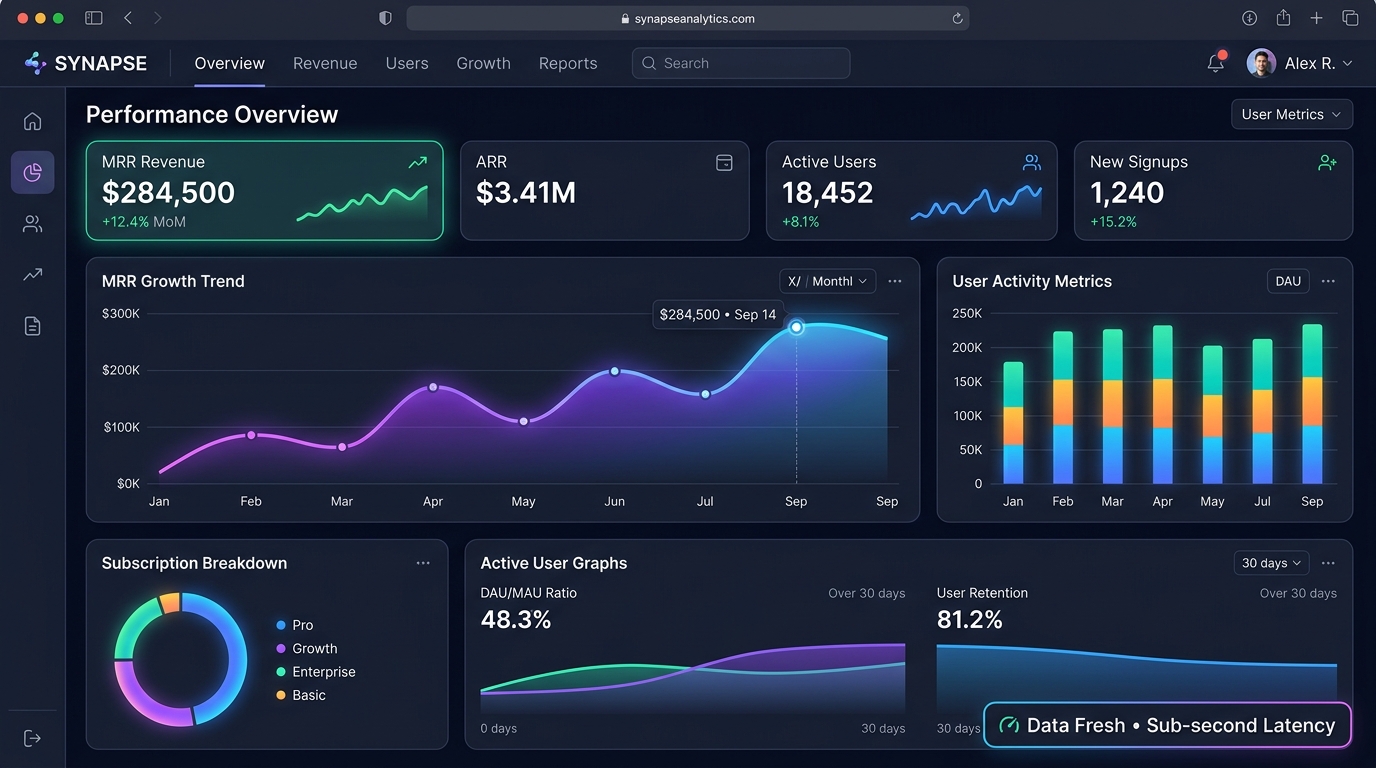
Task: Open User Activity Metrics more options menu
Action: [1328, 281]
